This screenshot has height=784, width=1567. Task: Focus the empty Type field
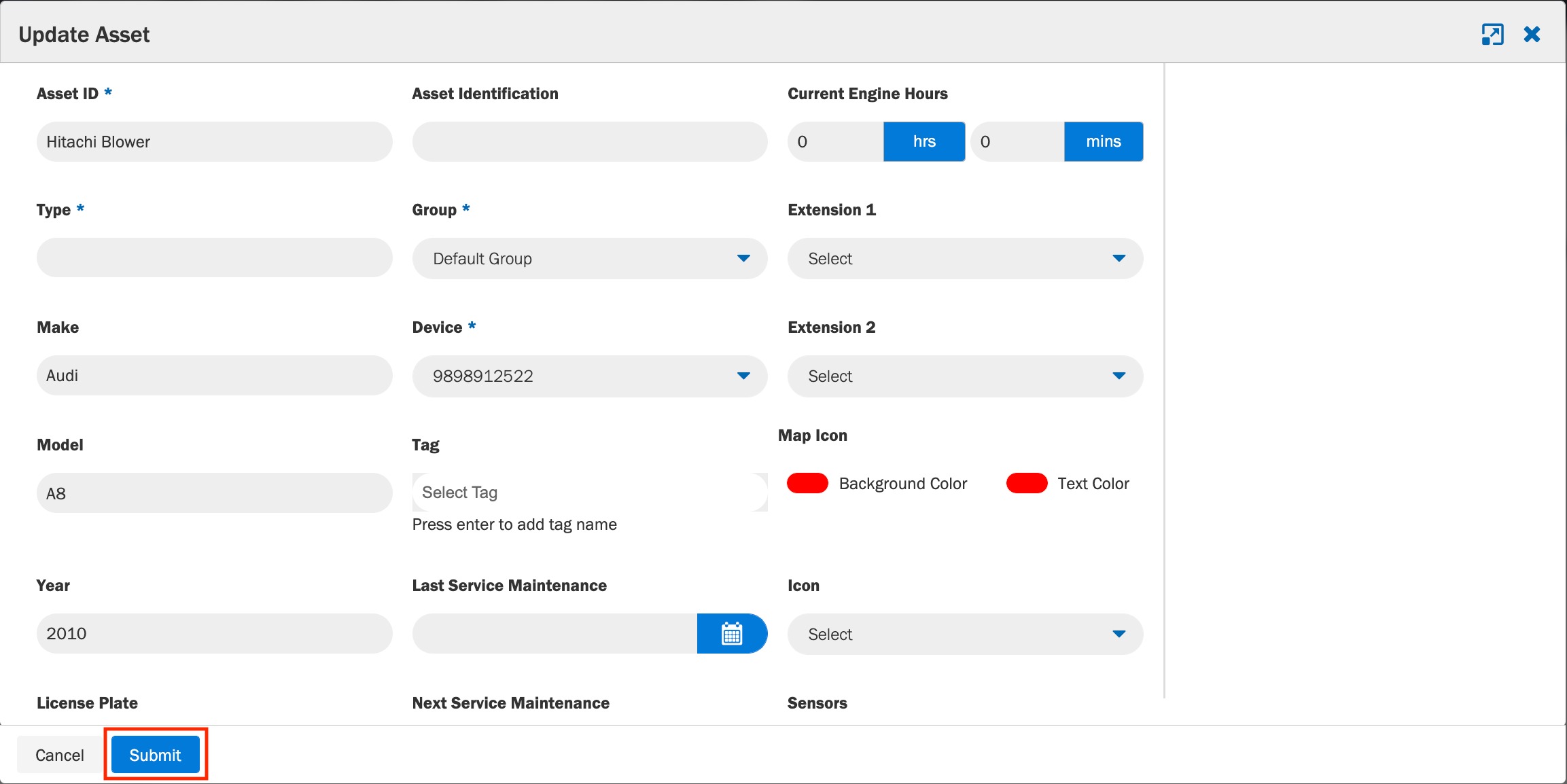214,257
